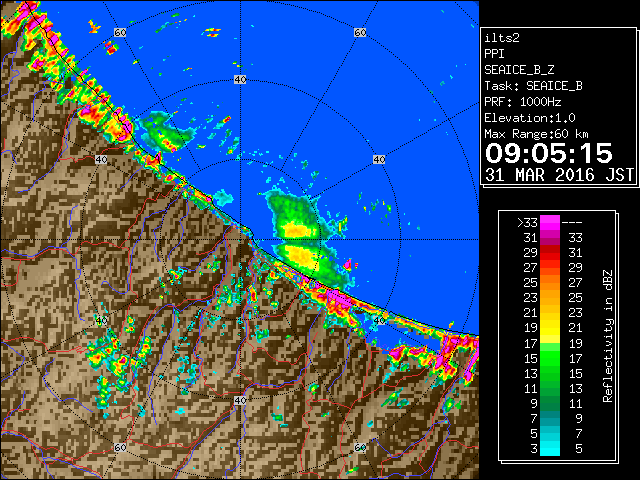Click the magenta >33 dBZ color band
The width and height of the screenshot is (640, 480).
coord(550,223)
